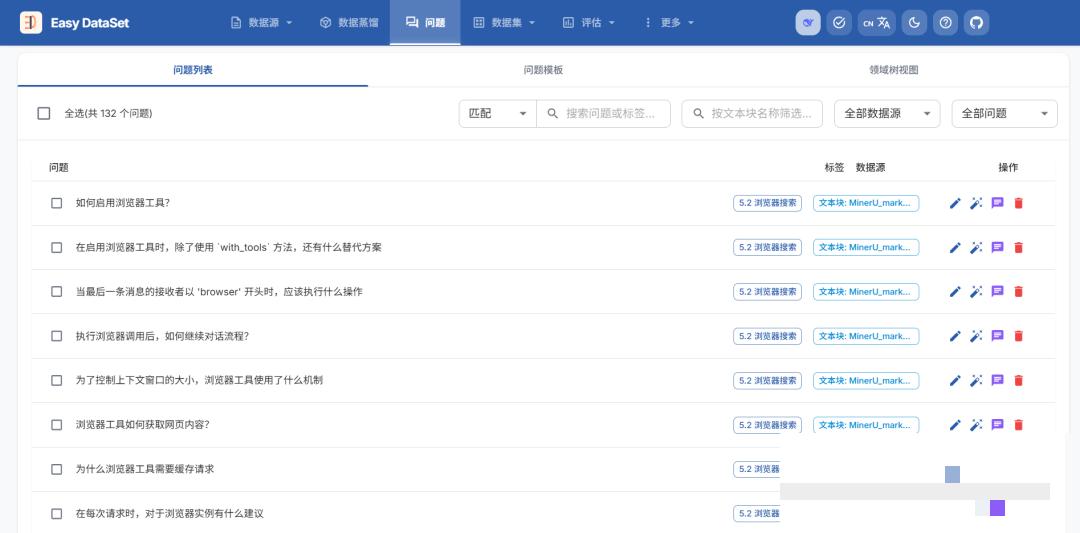Open the 数据集 dropdown menu
The height and width of the screenshot is (533, 1080).
tap(505, 23)
